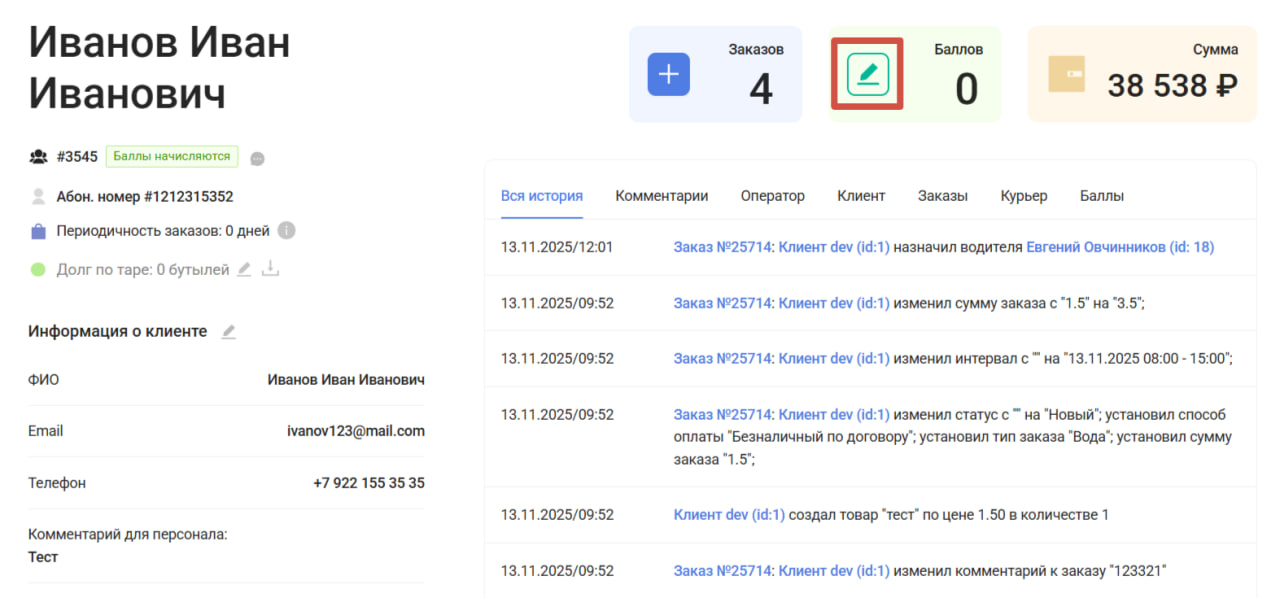This screenshot has width=1280, height=598.
Task: Click the purple shopping bag icon
Action: (38, 231)
